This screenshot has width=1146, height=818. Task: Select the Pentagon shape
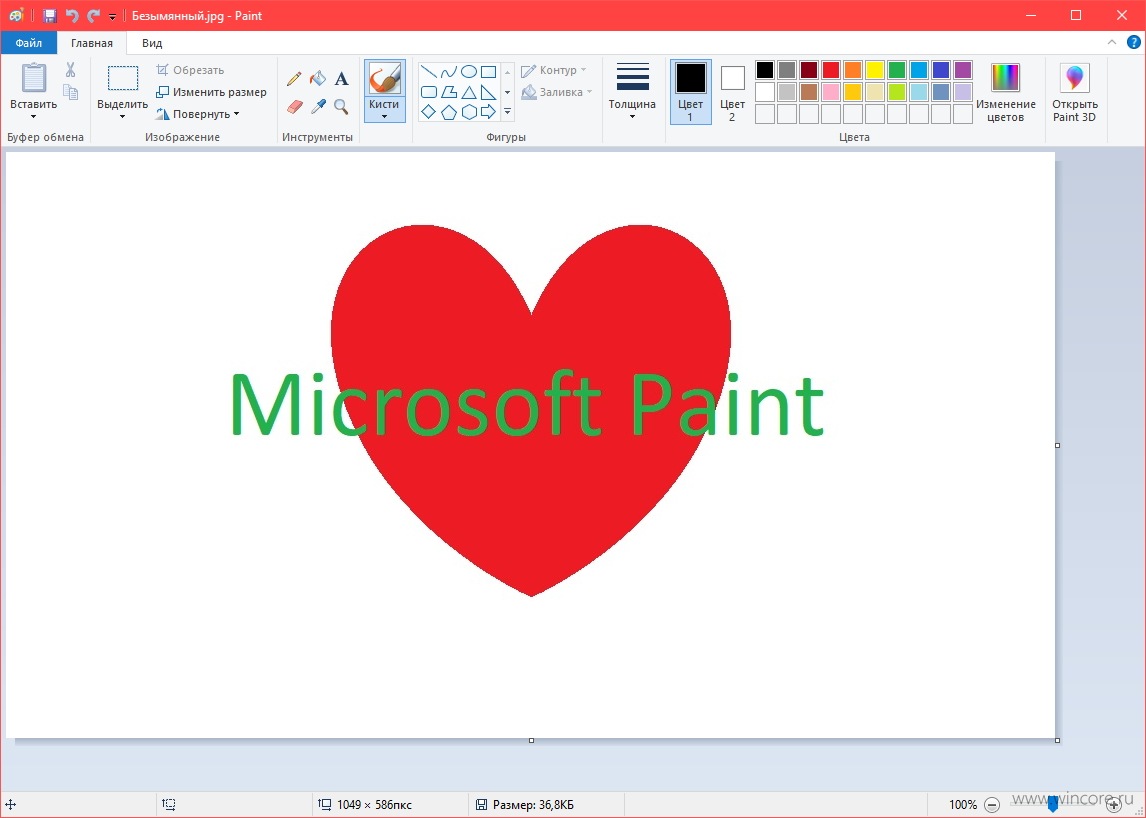point(449,112)
